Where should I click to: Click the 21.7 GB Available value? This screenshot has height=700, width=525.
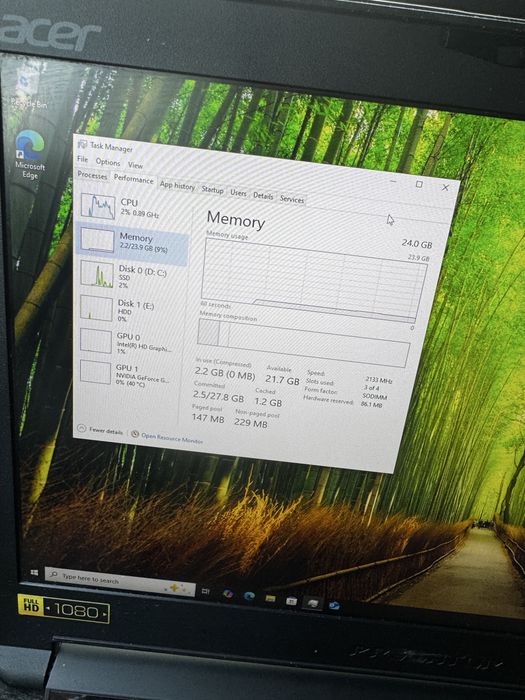(x=282, y=379)
